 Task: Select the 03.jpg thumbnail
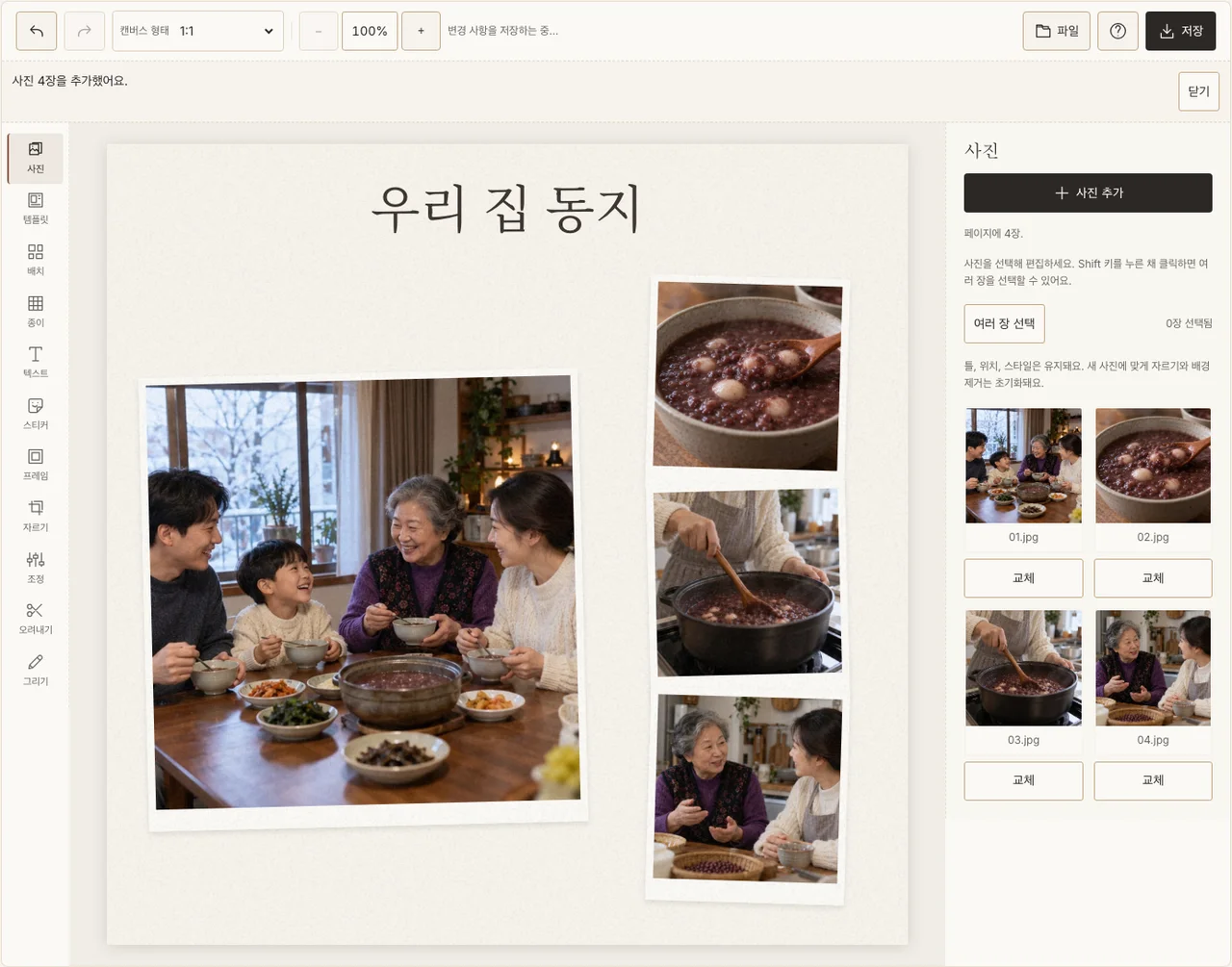point(1023,668)
